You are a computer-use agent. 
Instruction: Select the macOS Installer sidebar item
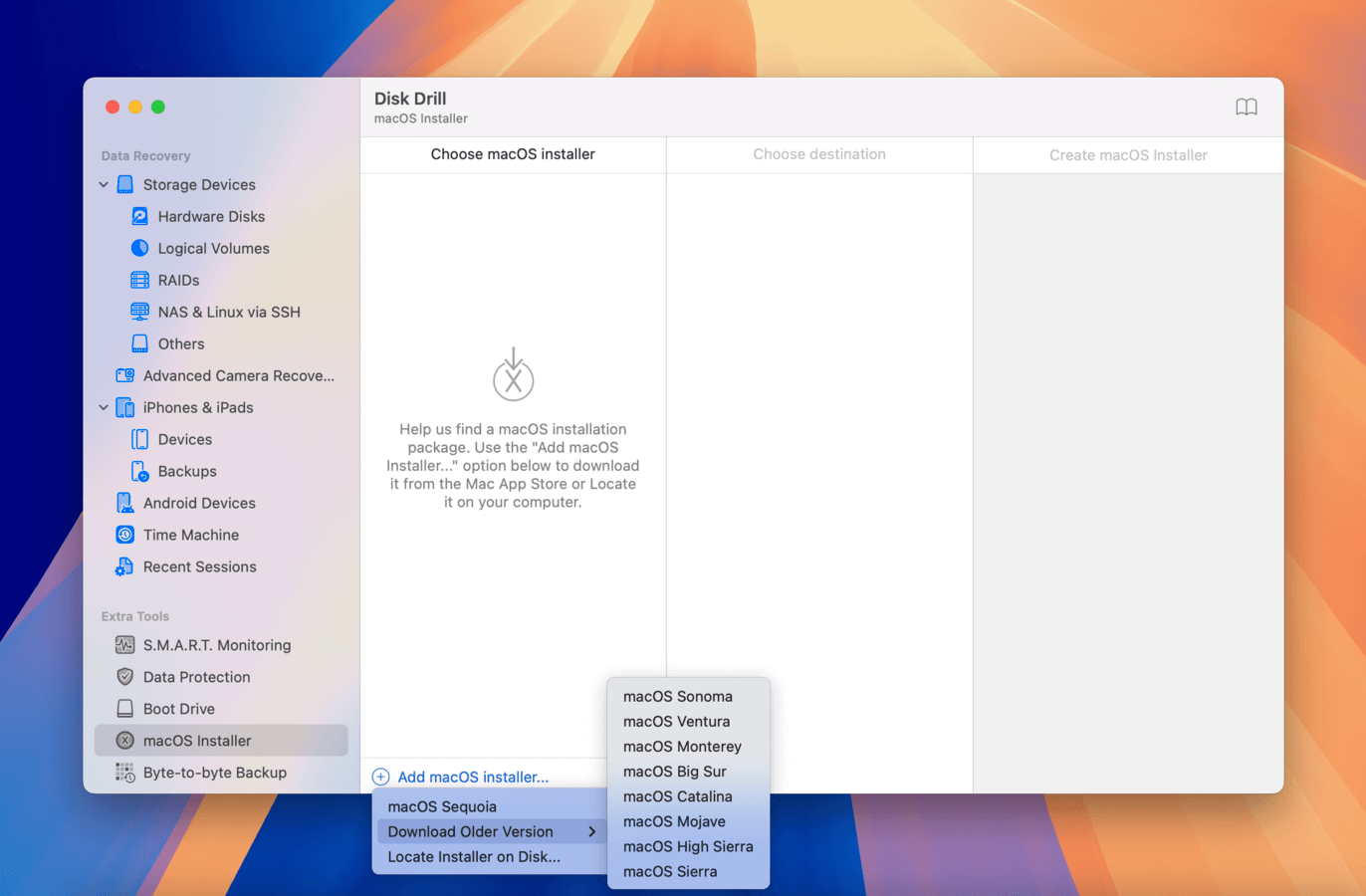[x=221, y=741]
